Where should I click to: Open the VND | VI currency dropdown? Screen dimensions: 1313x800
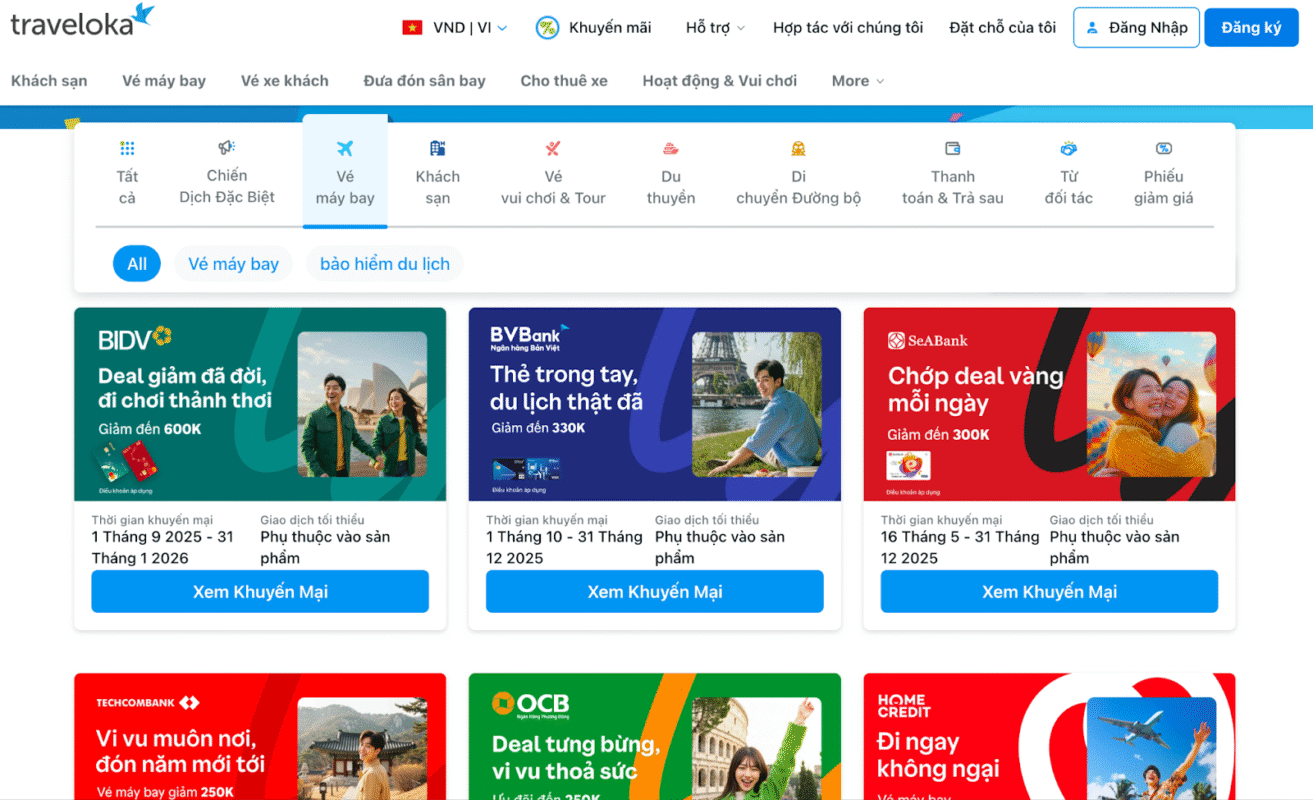455,28
